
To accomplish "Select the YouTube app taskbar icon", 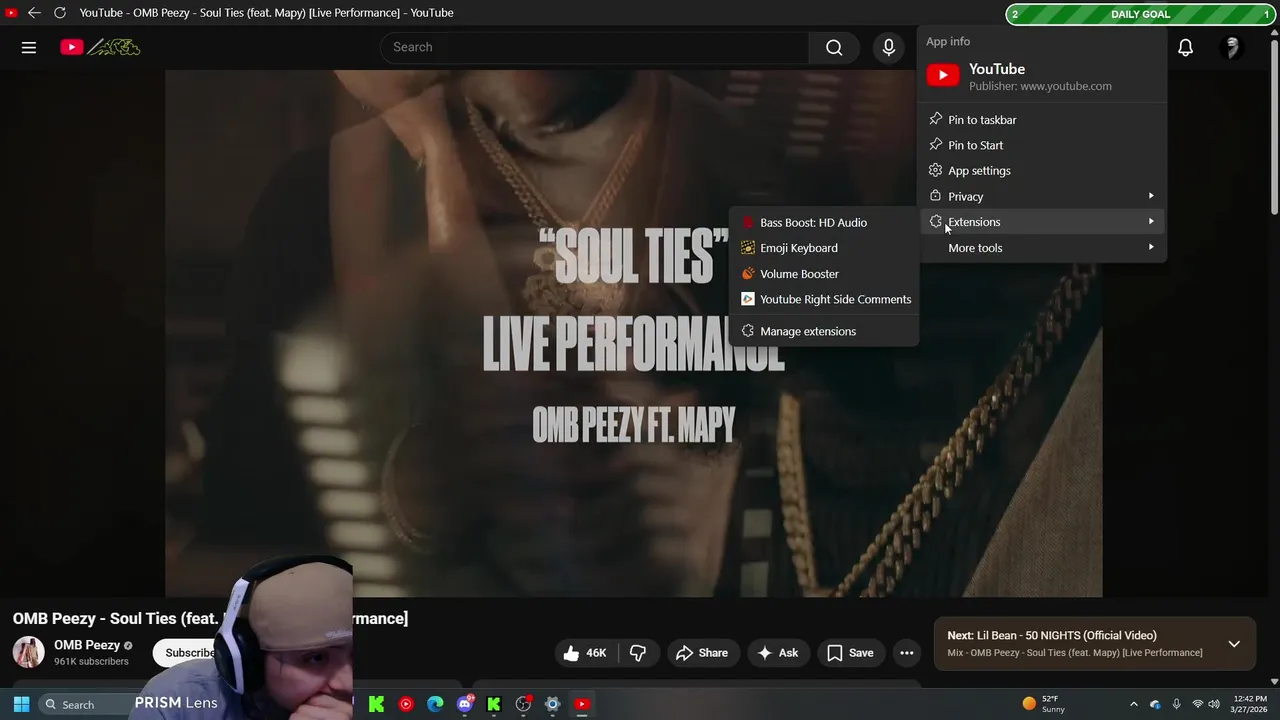I will (582, 704).
